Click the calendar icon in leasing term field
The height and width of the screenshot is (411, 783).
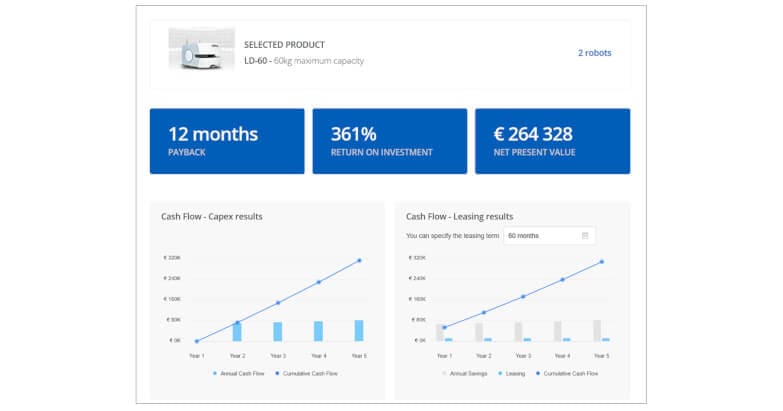tap(586, 236)
